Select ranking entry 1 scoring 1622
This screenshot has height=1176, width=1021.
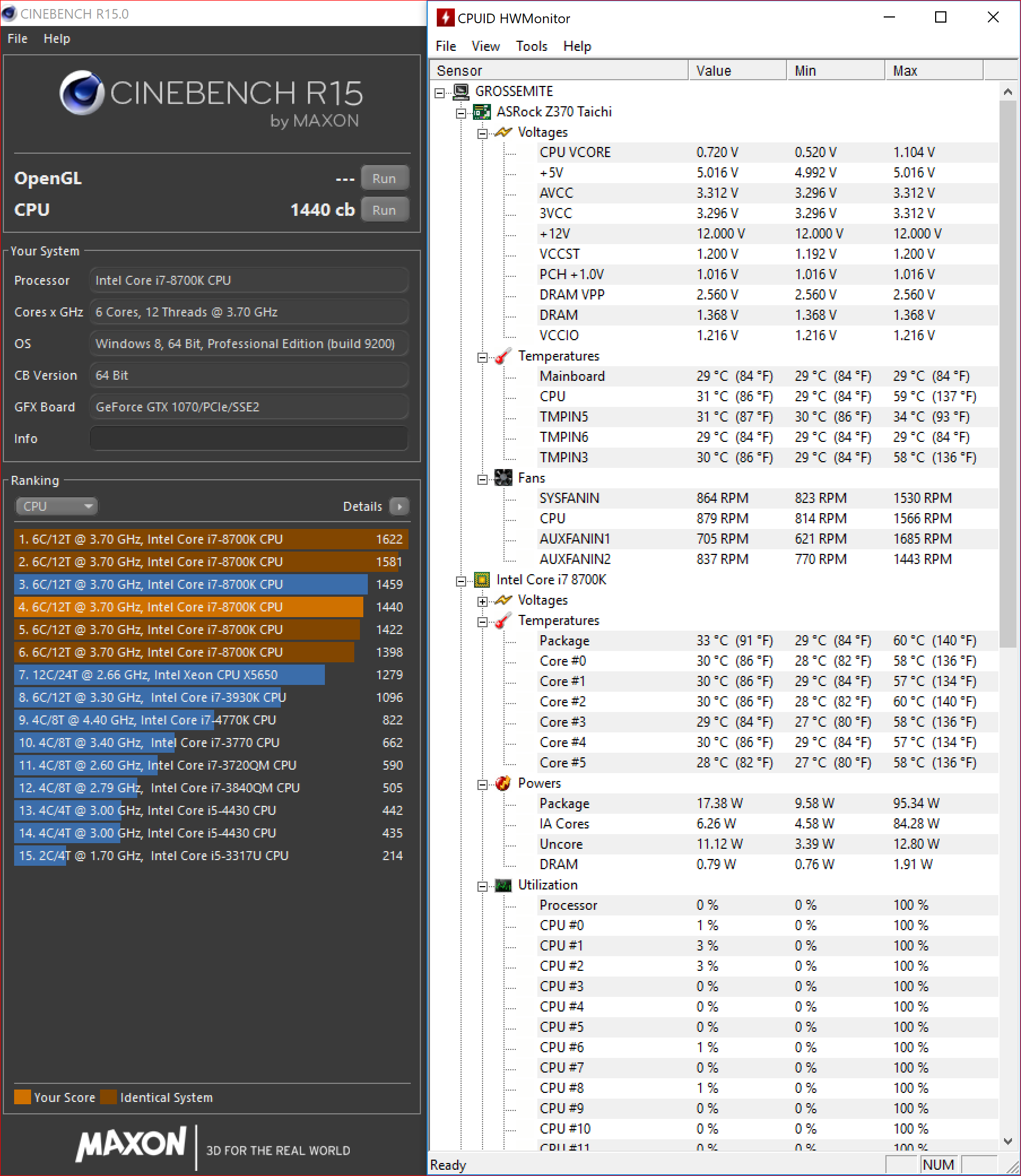[x=211, y=539]
